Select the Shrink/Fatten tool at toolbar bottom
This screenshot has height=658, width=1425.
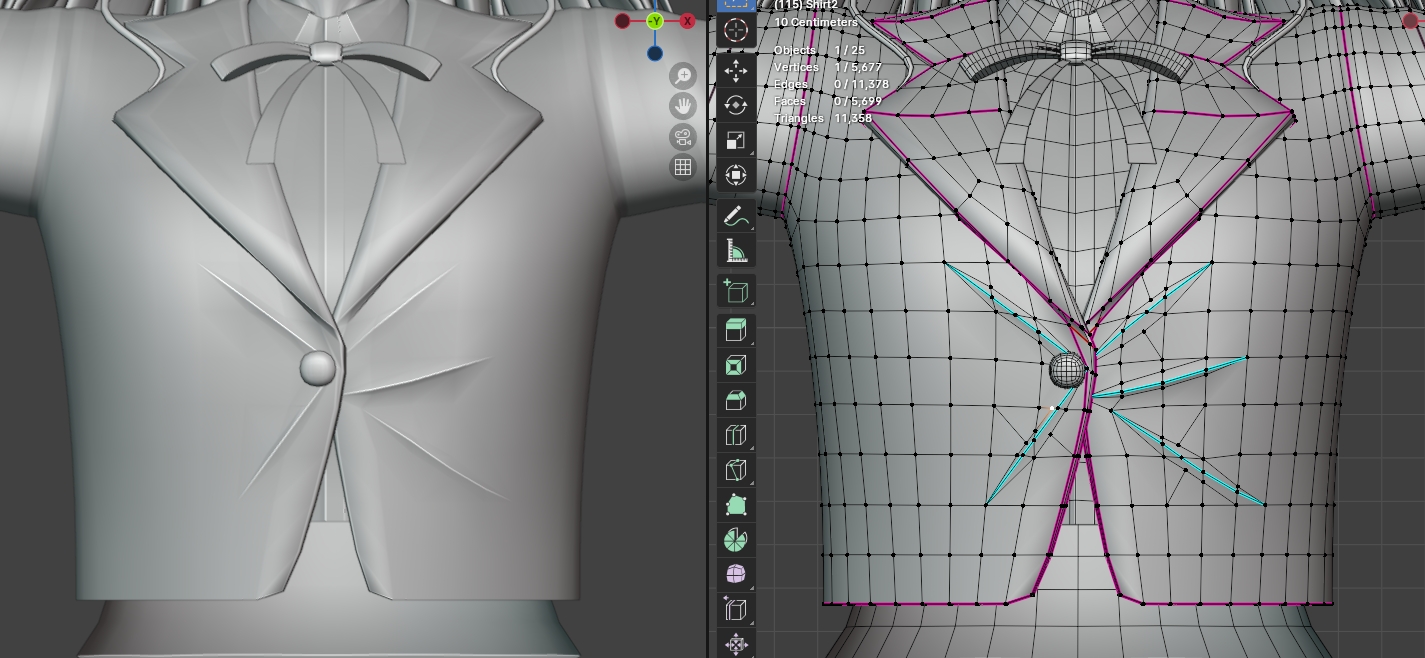(736, 644)
